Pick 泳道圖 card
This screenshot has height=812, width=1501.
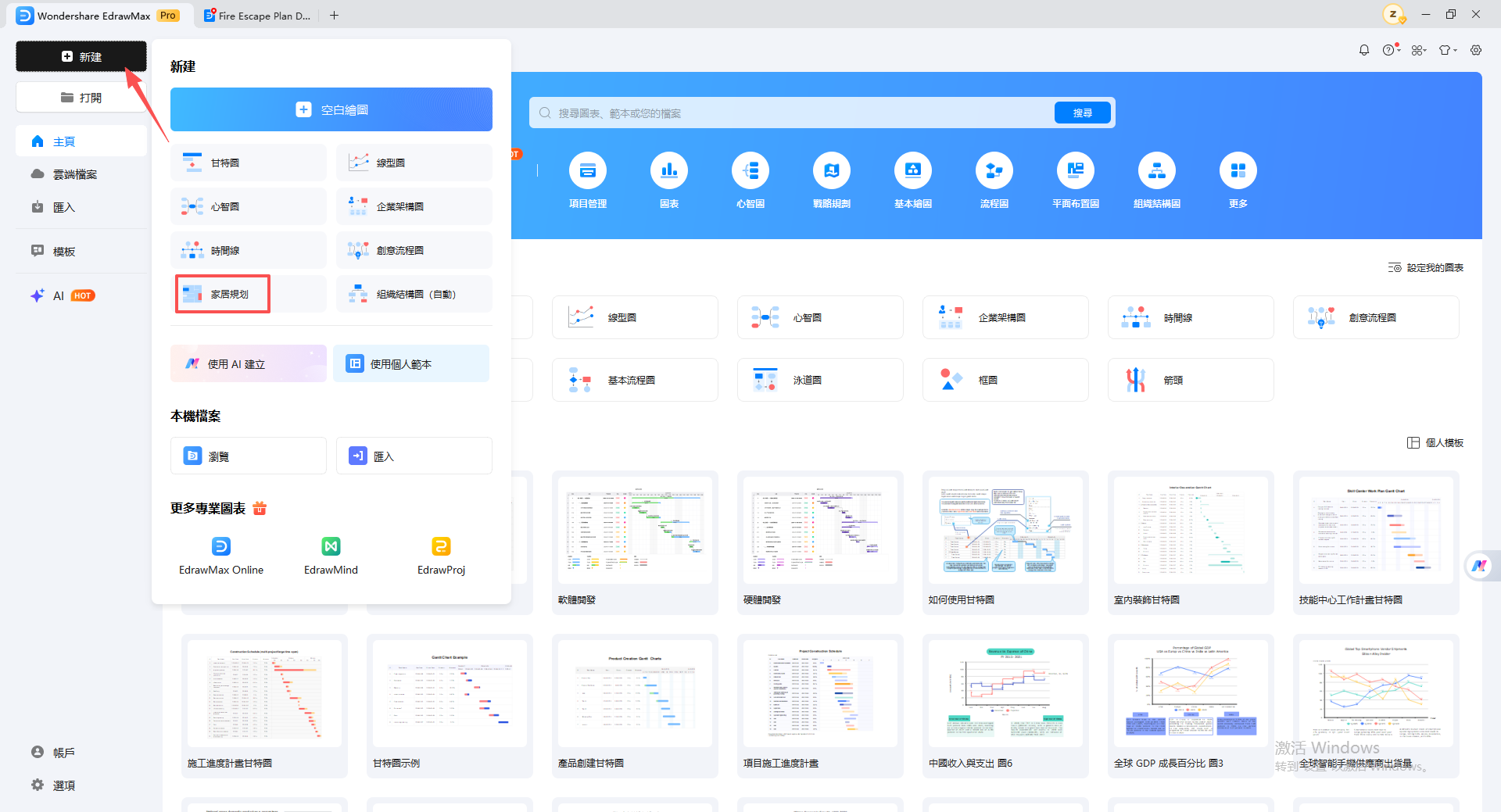click(820, 380)
